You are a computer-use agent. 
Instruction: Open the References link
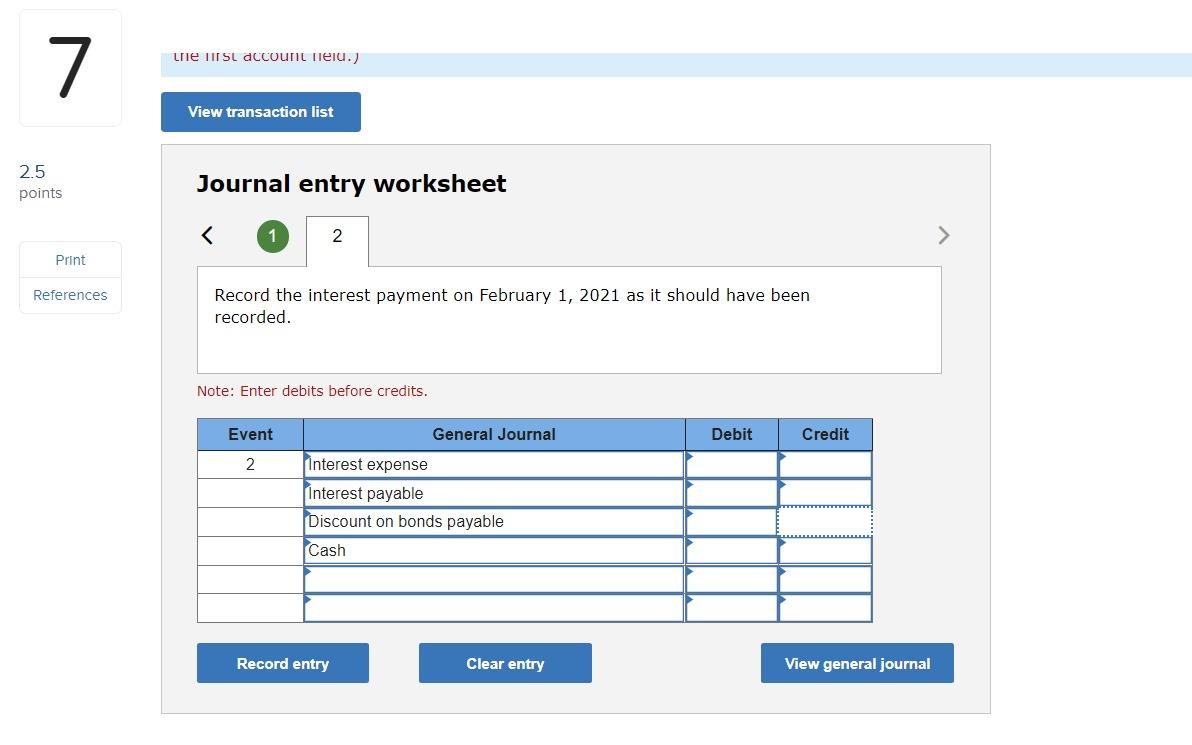click(70, 294)
